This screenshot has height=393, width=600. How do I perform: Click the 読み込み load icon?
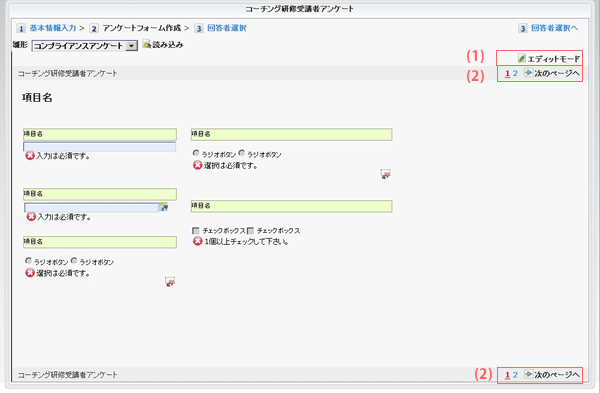(147, 44)
